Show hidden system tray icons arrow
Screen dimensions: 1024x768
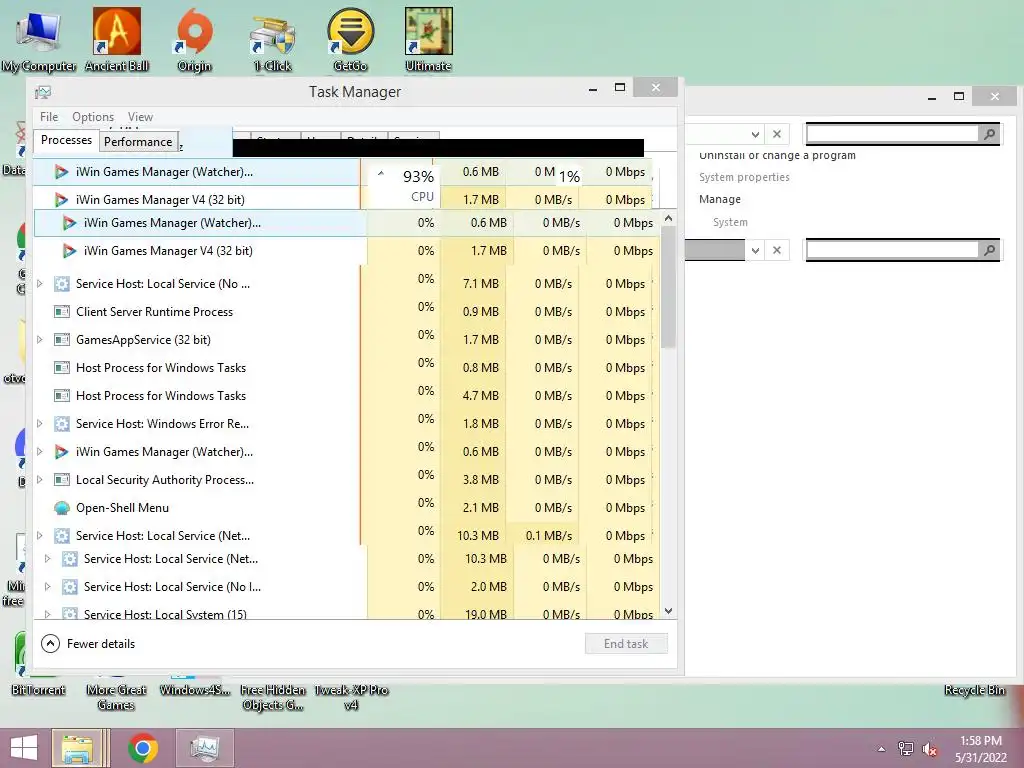tap(882, 749)
